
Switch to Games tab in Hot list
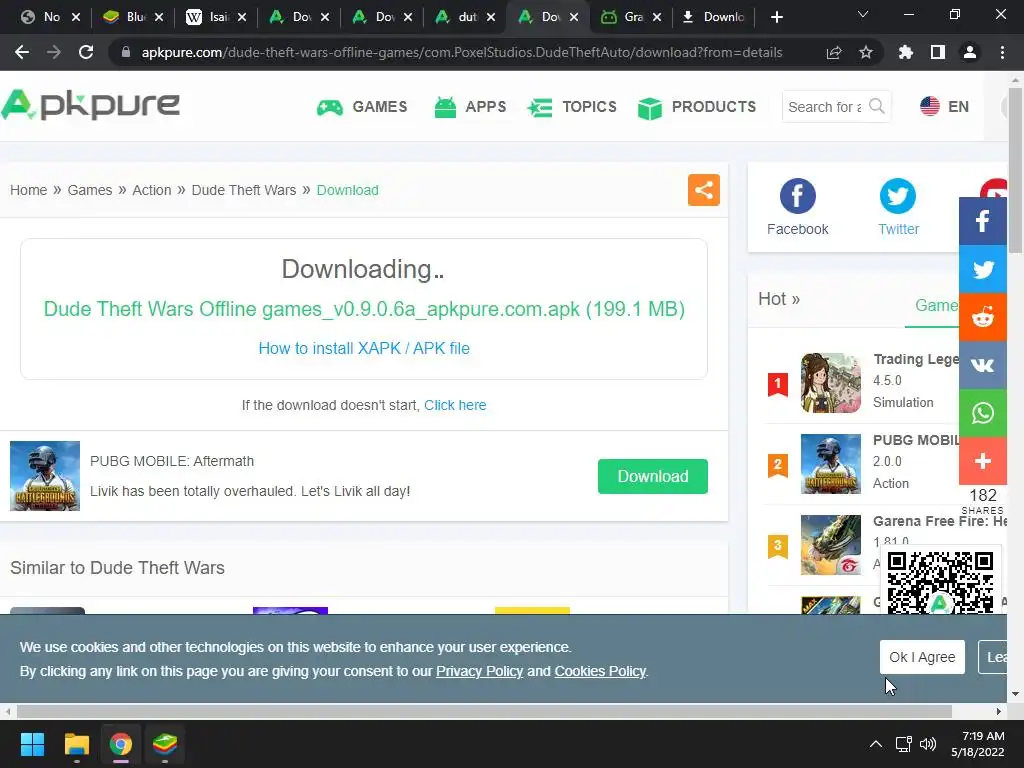pos(936,306)
